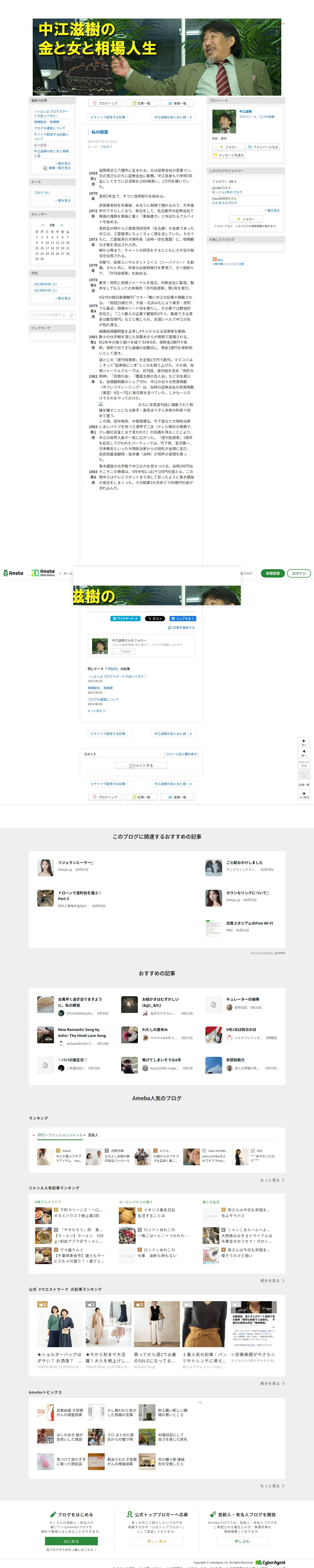314x1568 pixels.
Task: Click the ログイン button
Action: [x=299, y=573]
